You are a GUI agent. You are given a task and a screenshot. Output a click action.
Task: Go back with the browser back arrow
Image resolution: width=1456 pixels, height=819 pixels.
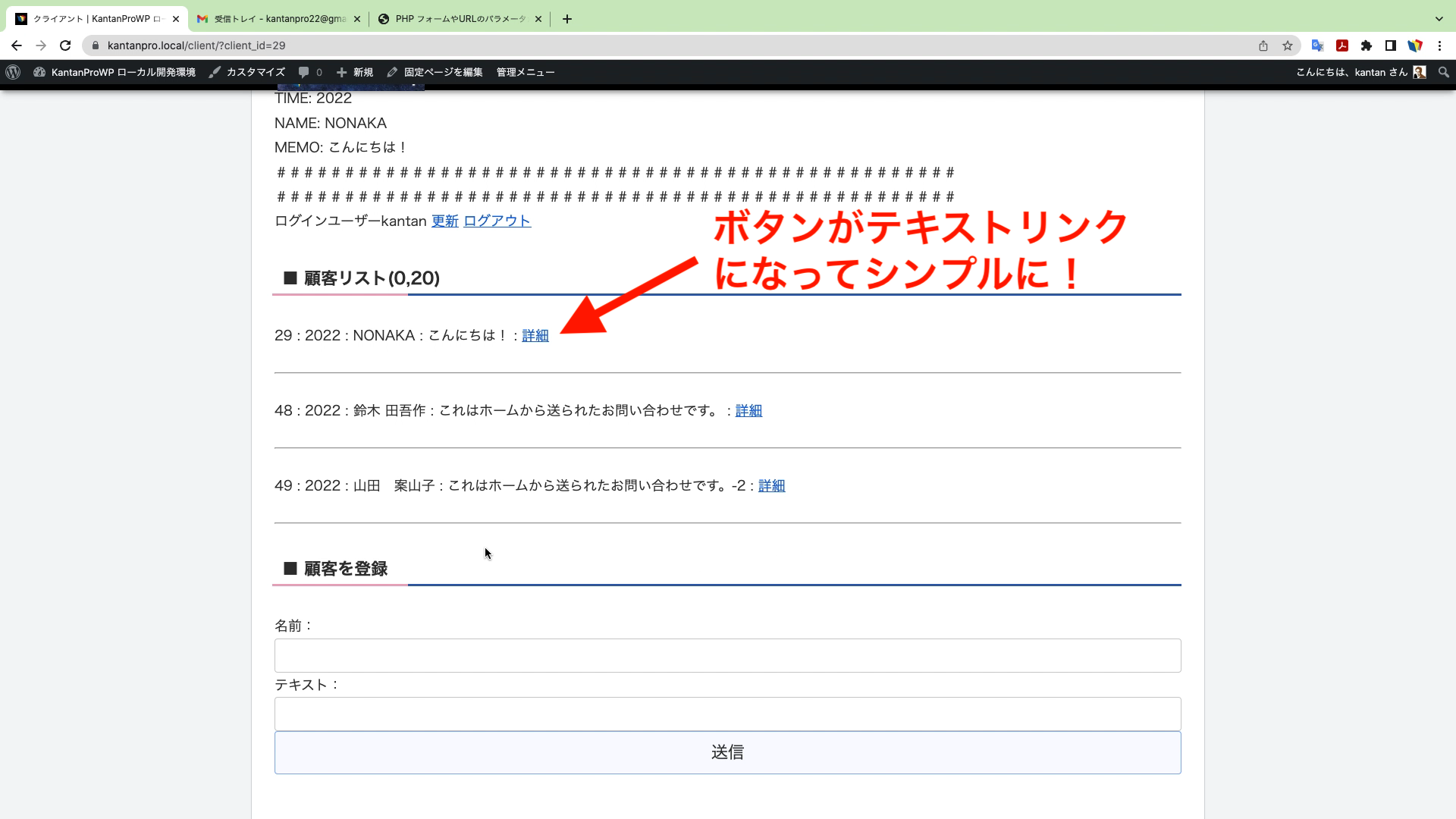click(x=17, y=45)
